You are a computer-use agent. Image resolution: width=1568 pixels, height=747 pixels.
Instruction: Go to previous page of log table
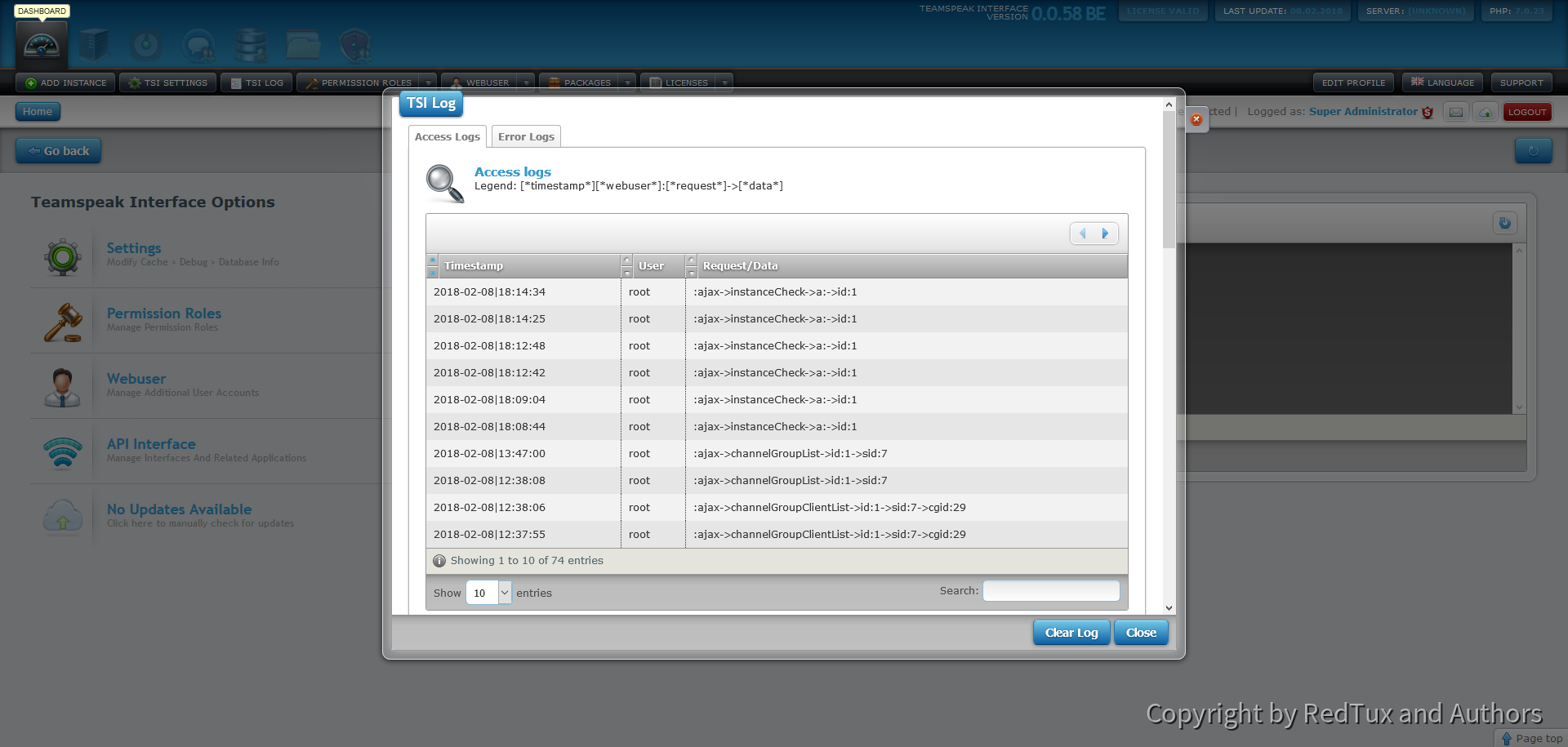coord(1083,233)
